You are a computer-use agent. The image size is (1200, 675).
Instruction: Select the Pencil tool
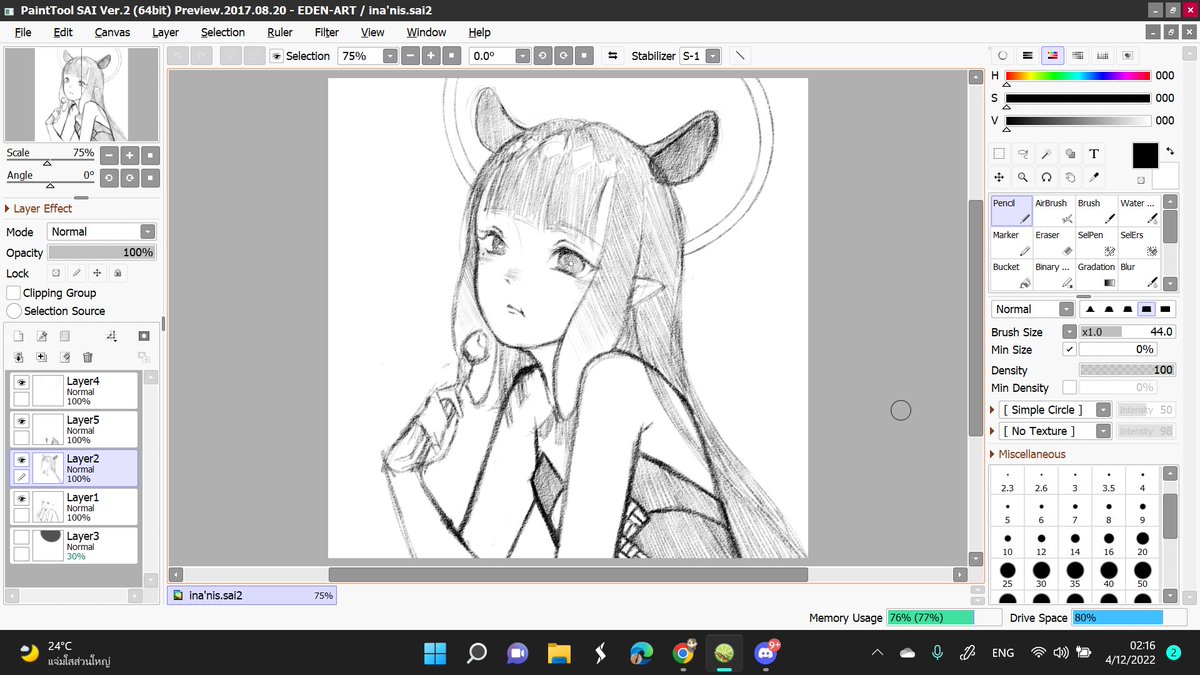(1011, 210)
